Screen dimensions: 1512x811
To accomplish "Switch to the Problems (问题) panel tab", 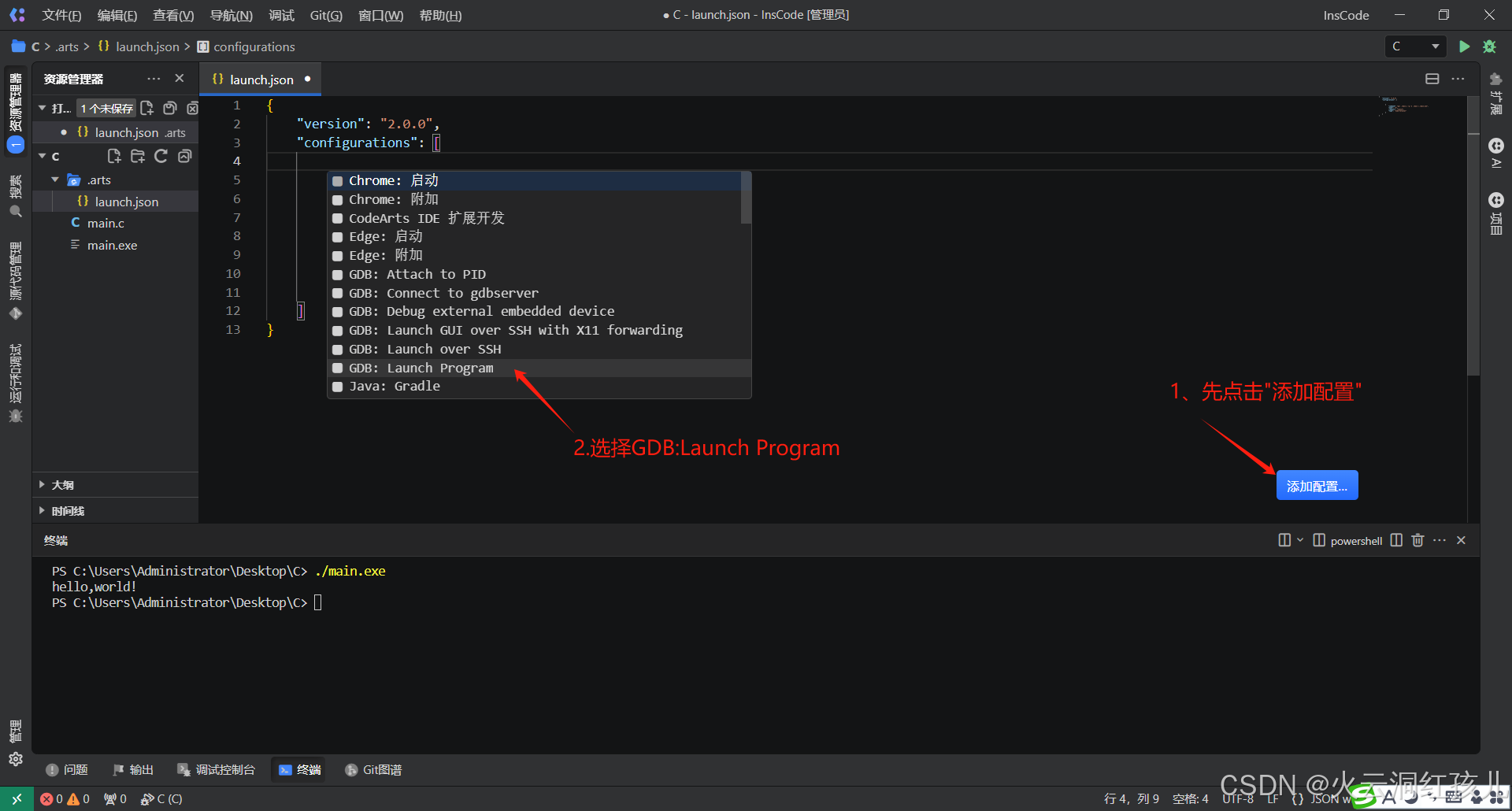I will pos(67,769).
